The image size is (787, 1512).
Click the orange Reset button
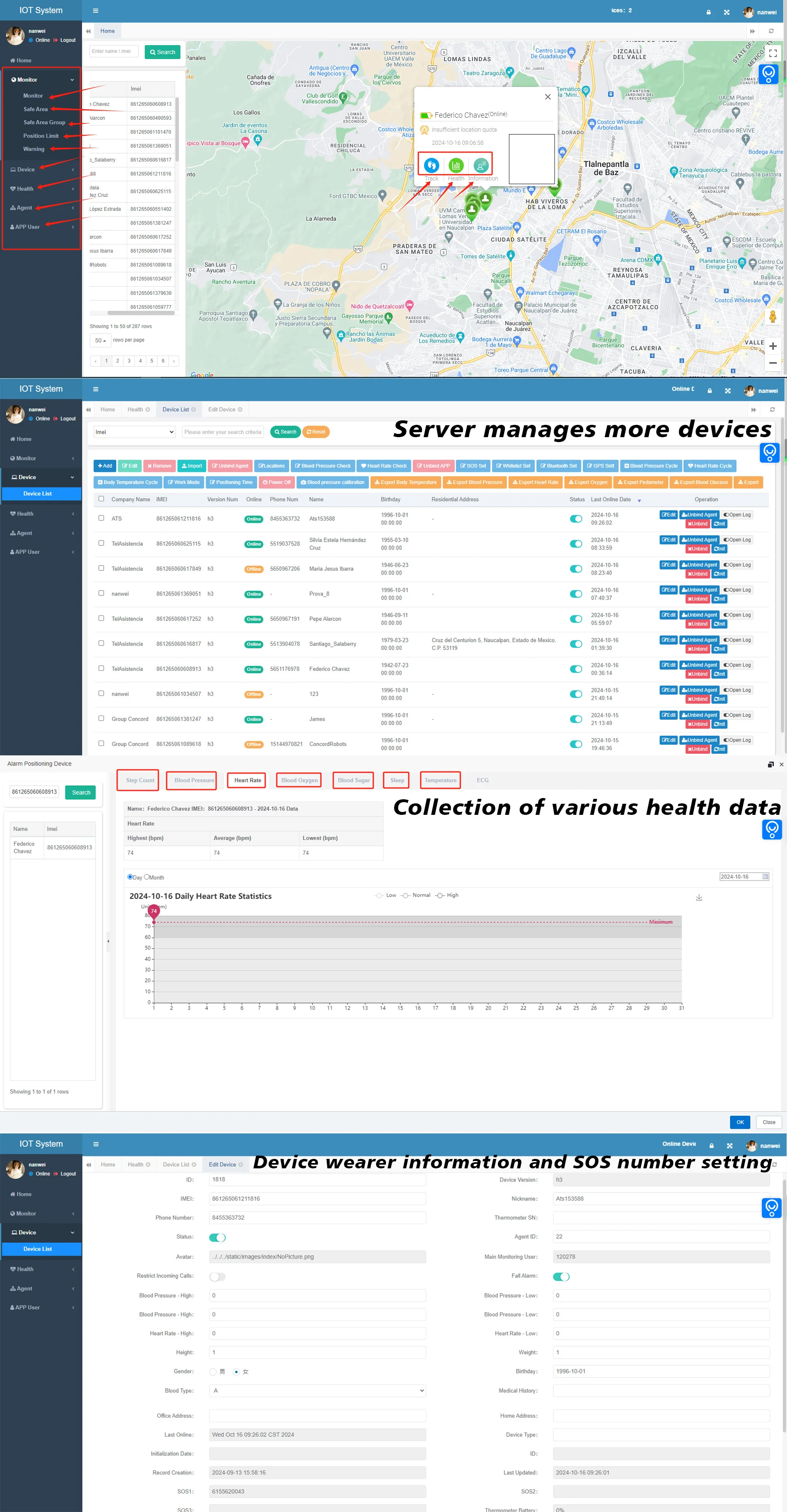[x=316, y=432]
